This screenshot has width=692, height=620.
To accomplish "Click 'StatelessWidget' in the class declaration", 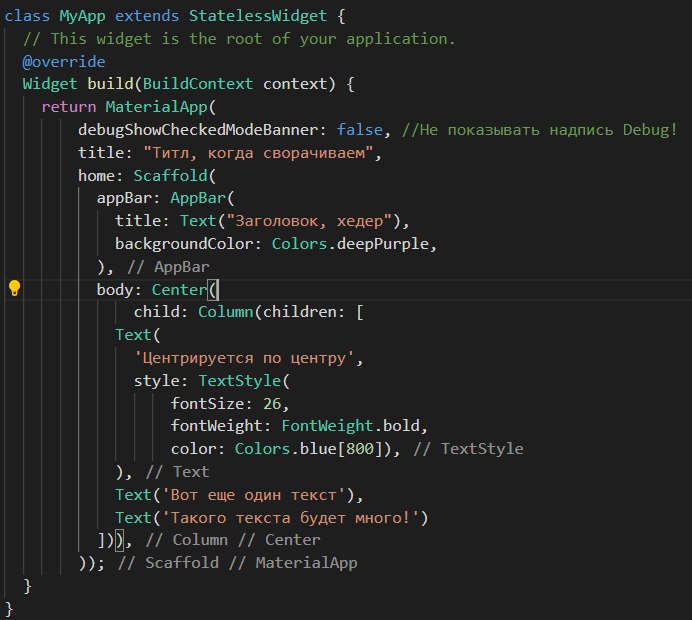I will coord(258,16).
